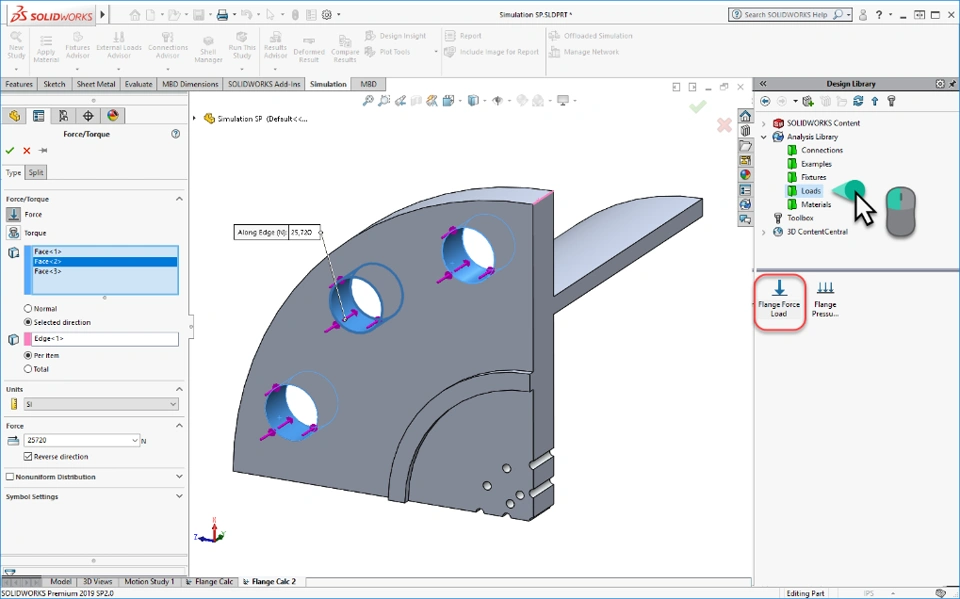
Task: Open Design Library settings gear
Action: pos(940,84)
